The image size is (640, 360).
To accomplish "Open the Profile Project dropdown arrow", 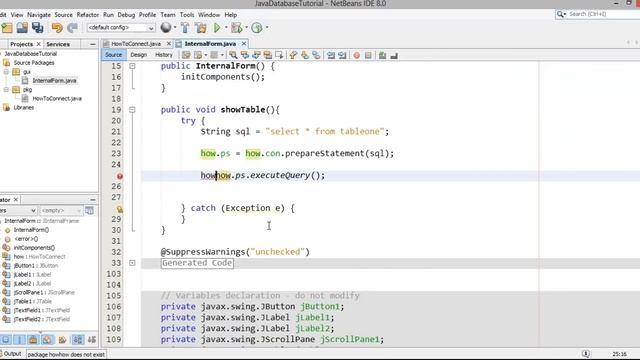I will pyautogui.click(x=267, y=28).
